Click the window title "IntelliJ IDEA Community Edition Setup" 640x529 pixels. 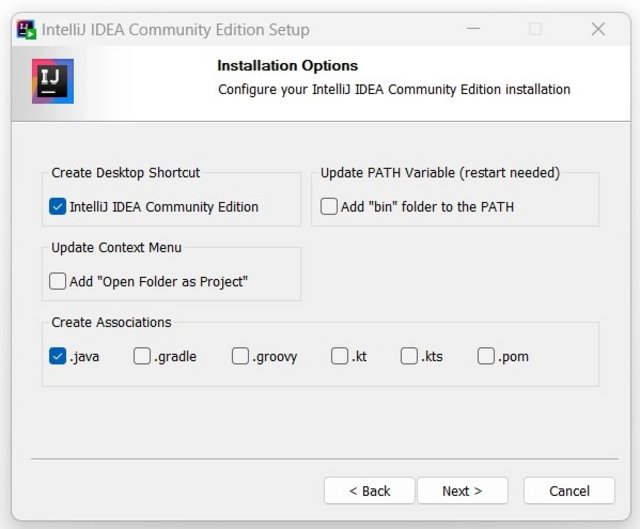[176, 30]
